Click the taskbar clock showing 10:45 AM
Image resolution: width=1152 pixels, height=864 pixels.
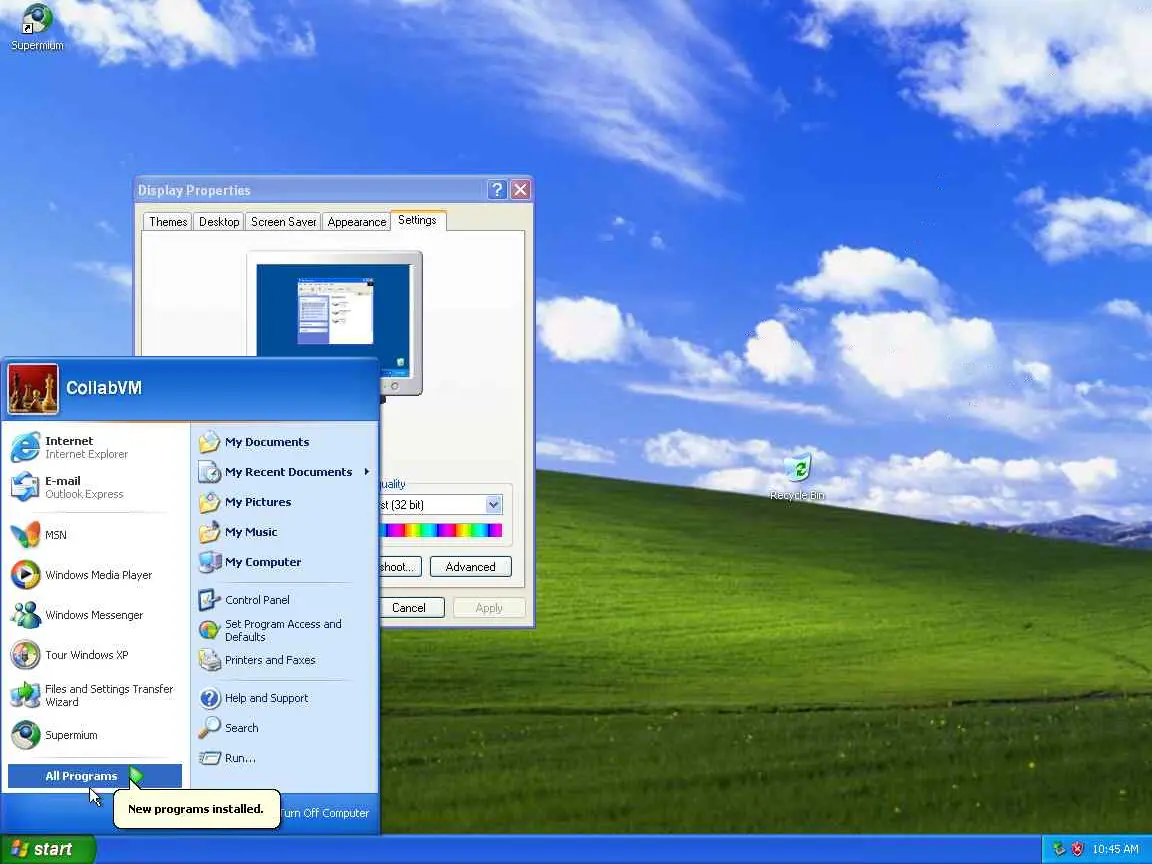(x=1115, y=849)
